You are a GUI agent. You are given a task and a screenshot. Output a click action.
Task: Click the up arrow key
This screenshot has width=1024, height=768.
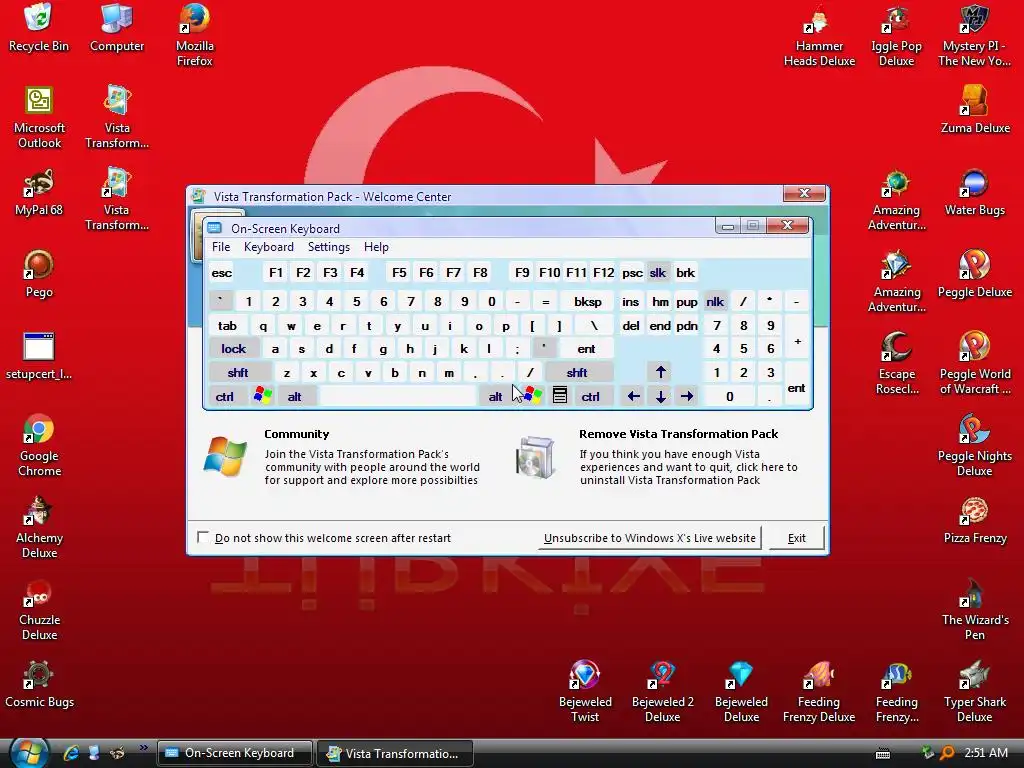(x=660, y=372)
